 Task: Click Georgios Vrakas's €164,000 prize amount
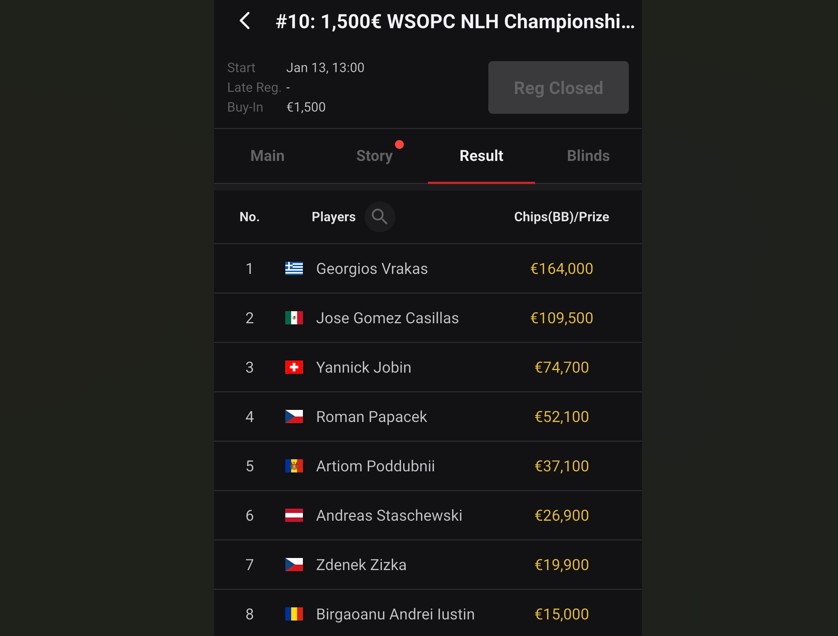(x=562, y=268)
